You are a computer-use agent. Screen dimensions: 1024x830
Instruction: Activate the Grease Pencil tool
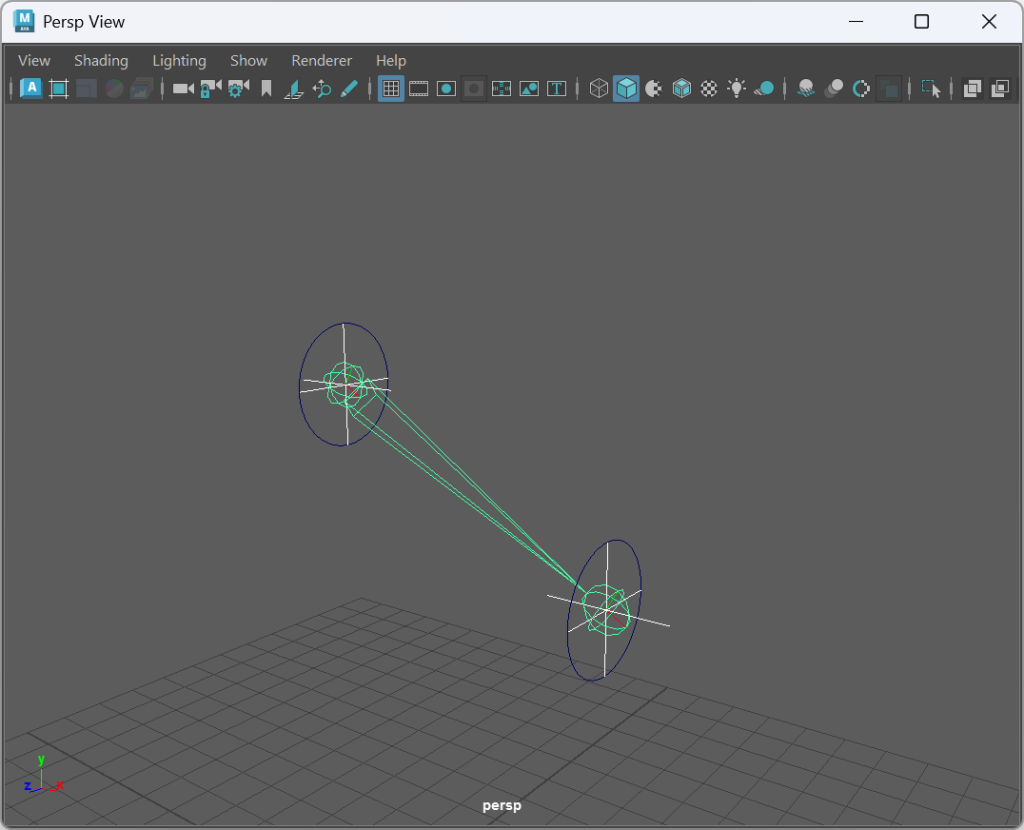coord(349,89)
